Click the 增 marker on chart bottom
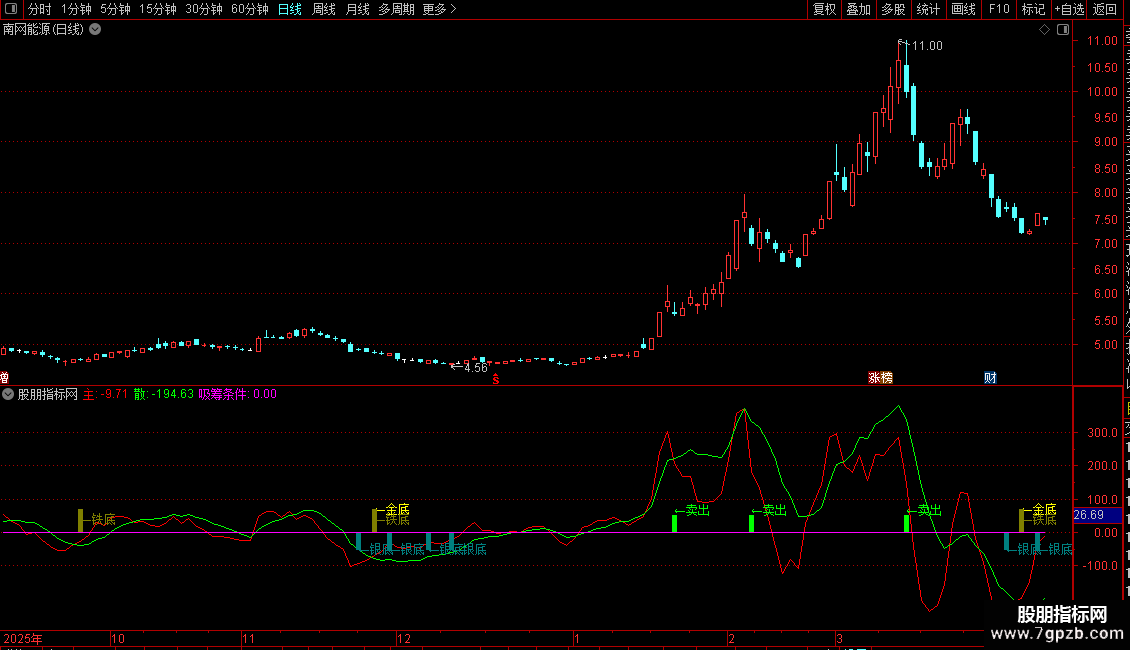The width and height of the screenshot is (1130, 650). [x=4, y=378]
